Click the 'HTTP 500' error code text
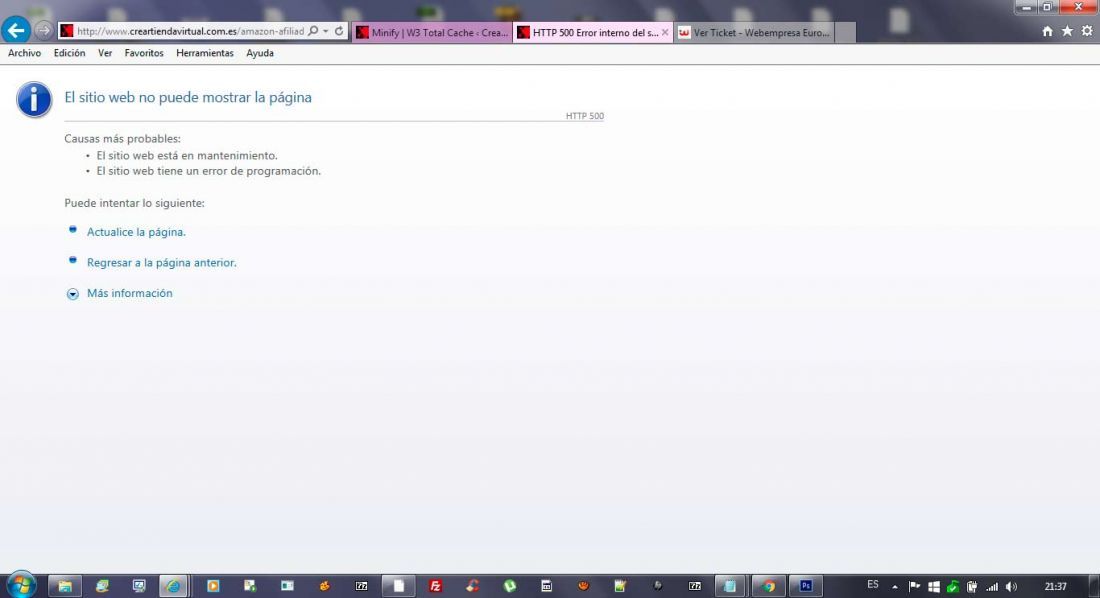 (584, 116)
